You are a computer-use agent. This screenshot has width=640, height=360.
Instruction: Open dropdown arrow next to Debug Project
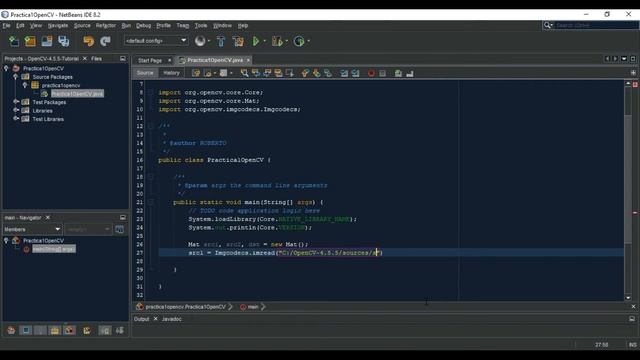point(287,41)
